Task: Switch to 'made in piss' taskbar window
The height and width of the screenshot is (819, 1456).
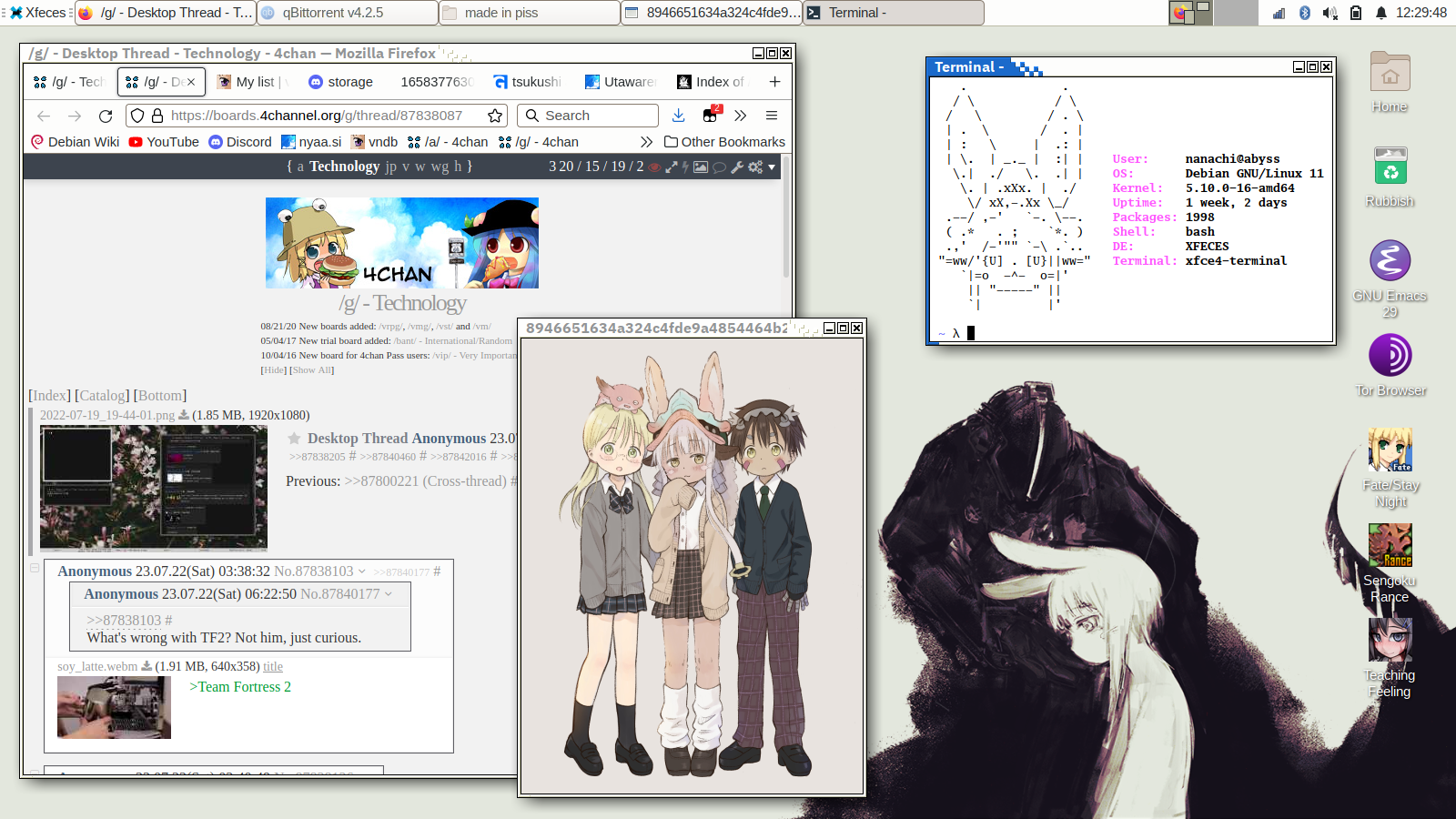Action: 530,13
